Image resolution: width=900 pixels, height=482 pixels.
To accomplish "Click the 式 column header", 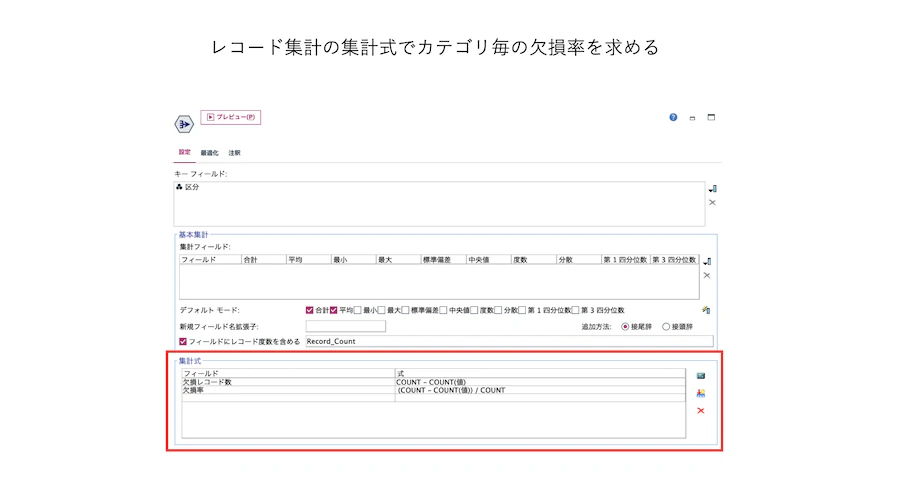I will [x=540, y=374].
